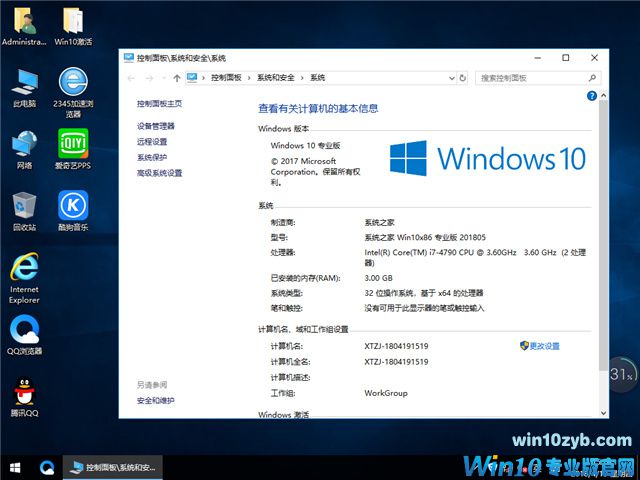
Task: Click 控制面板 in the breadcrumb
Action: pyautogui.click(x=226, y=78)
